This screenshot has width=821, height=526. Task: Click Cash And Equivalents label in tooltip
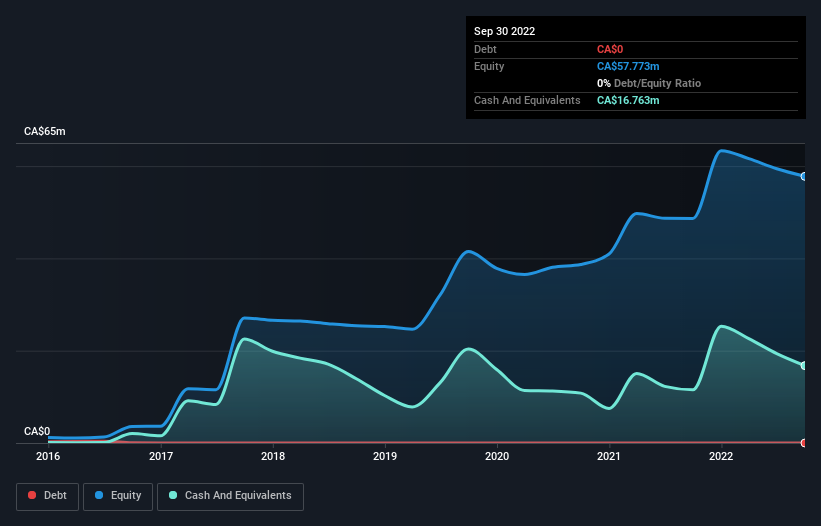pos(527,100)
